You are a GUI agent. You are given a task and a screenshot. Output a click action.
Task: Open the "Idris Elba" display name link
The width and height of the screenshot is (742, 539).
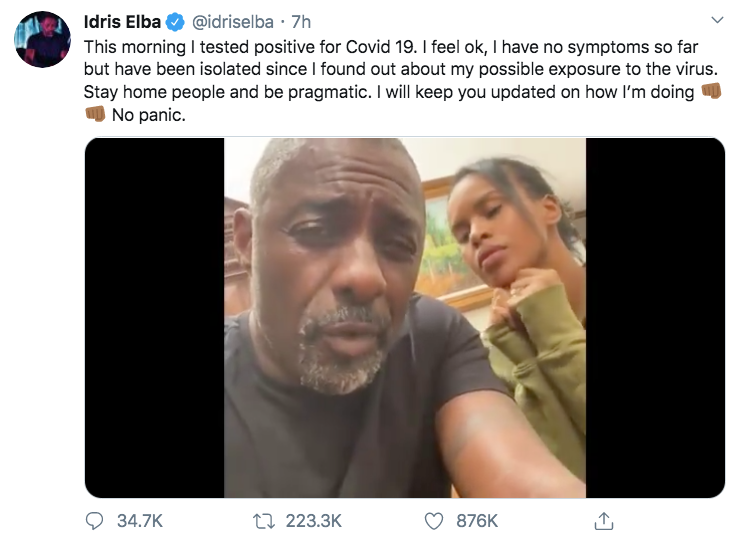121,21
